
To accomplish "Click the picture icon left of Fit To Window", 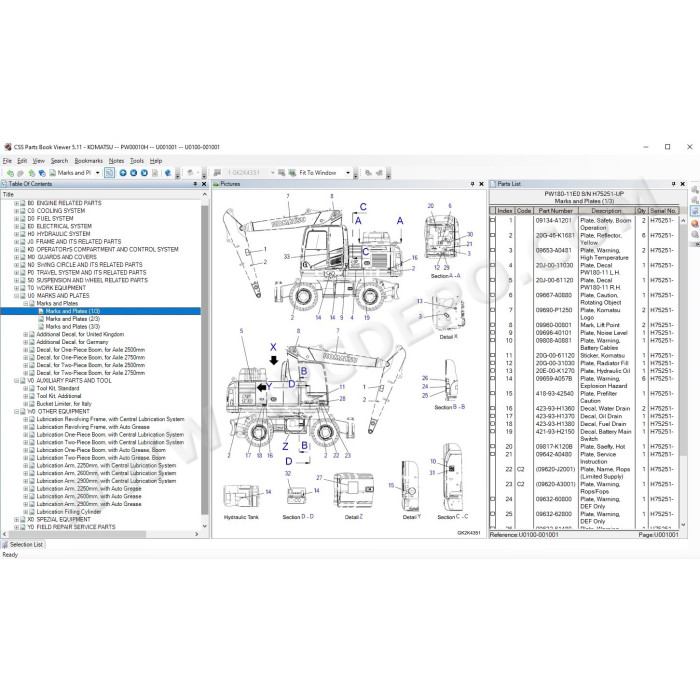I will [292, 173].
